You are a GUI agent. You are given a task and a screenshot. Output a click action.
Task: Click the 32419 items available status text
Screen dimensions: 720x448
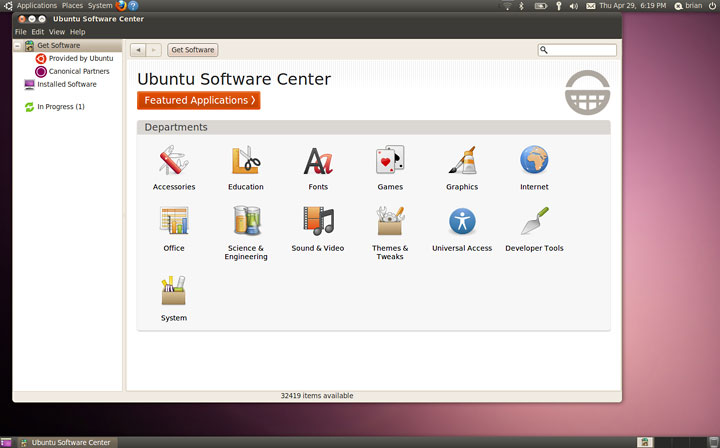click(317, 396)
